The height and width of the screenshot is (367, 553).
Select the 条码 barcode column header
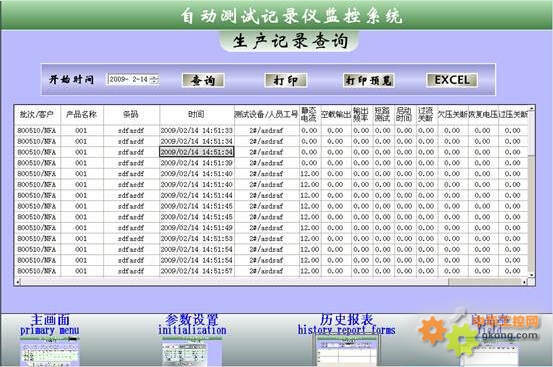pyautogui.click(x=132, y=115)
